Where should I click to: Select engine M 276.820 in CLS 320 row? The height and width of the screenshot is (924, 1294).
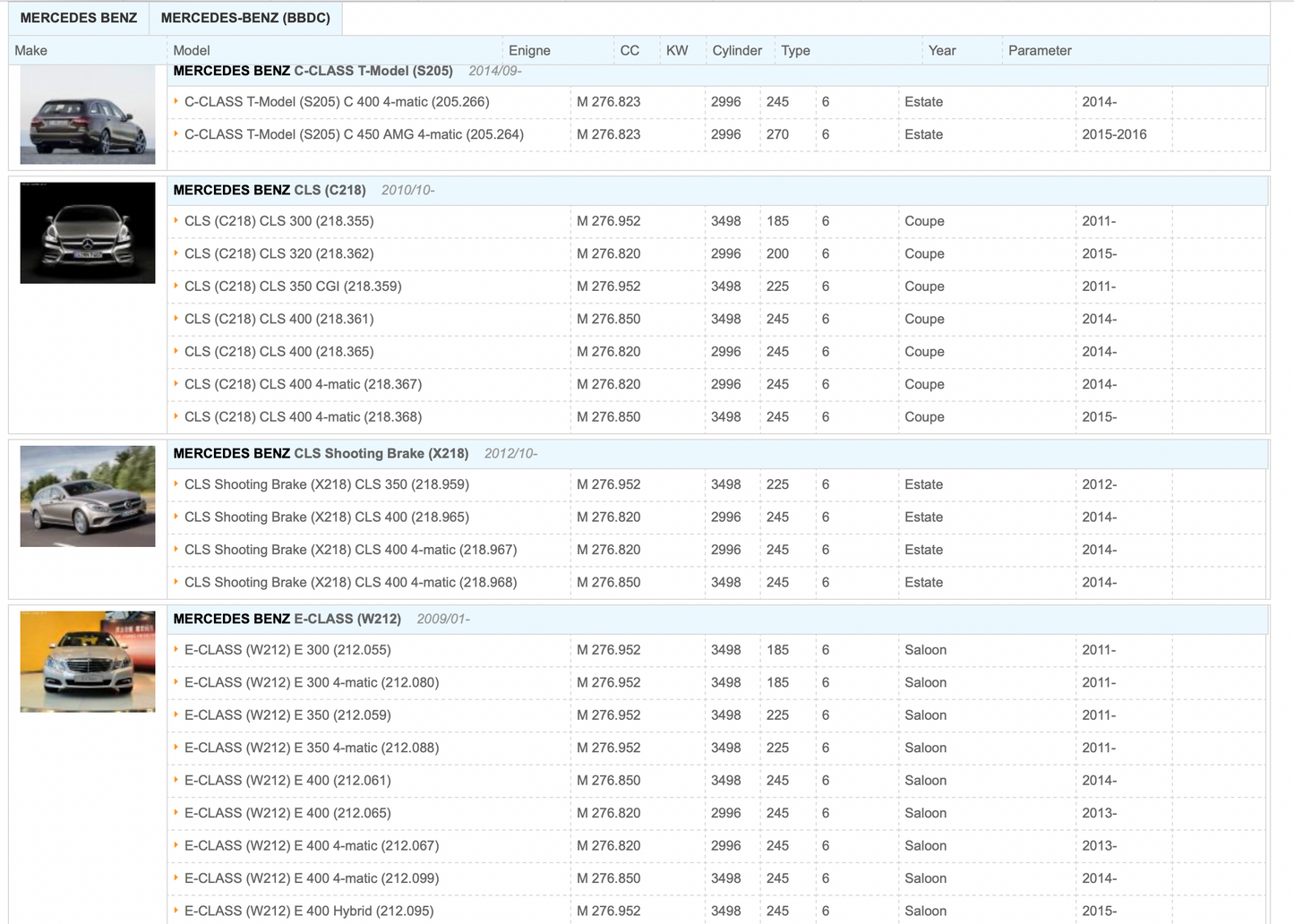pos(609,253)
